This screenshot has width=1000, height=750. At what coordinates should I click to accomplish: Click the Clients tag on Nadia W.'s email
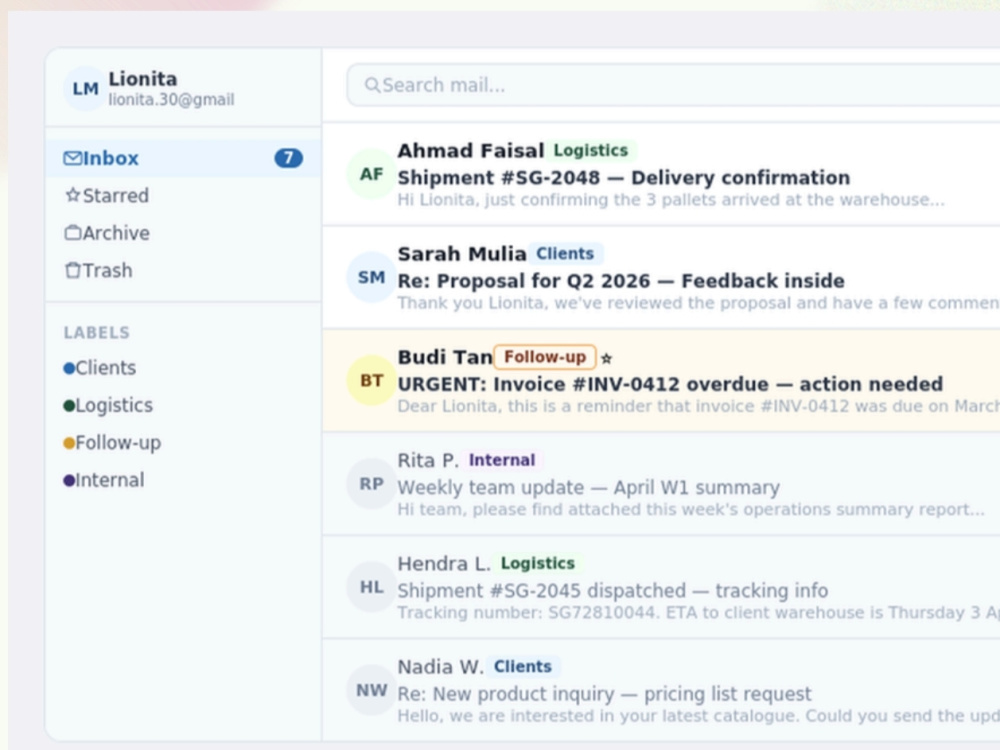pyautogui.click(x=522, y=667)
